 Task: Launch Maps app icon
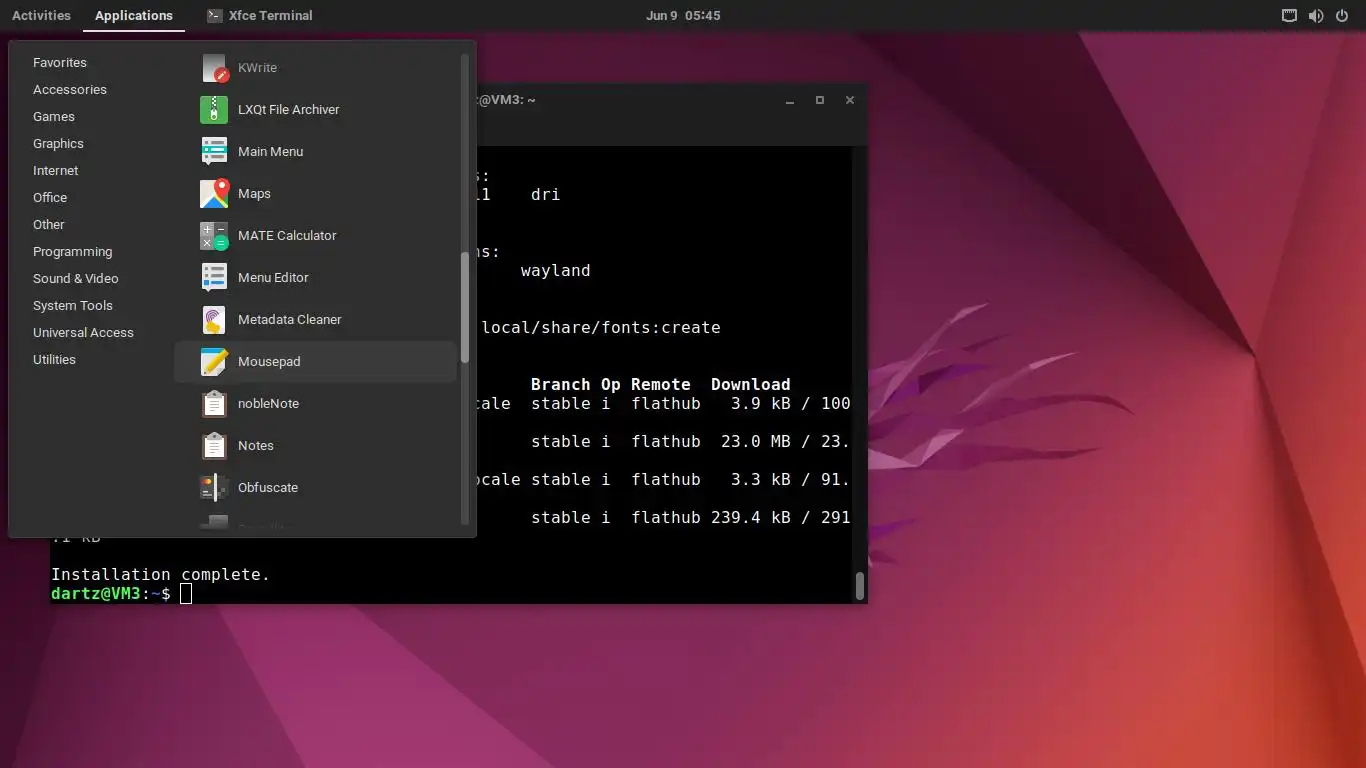(215, 194)
